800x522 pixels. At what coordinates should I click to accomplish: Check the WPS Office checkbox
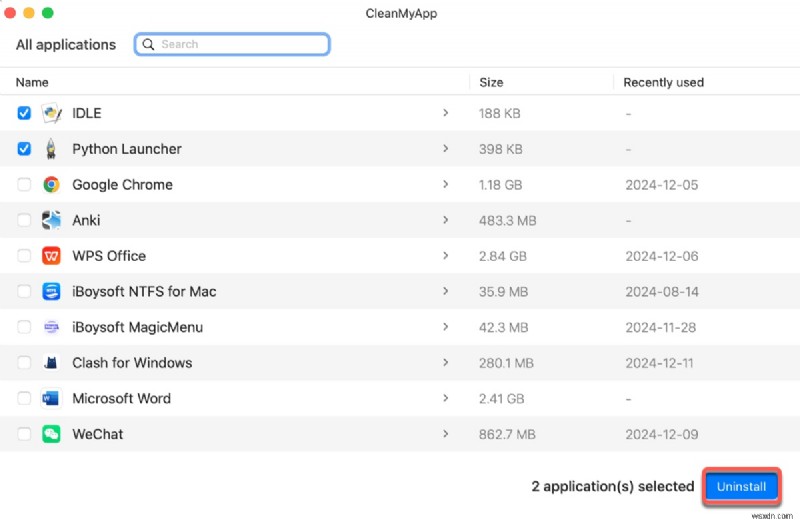[24, 256]
